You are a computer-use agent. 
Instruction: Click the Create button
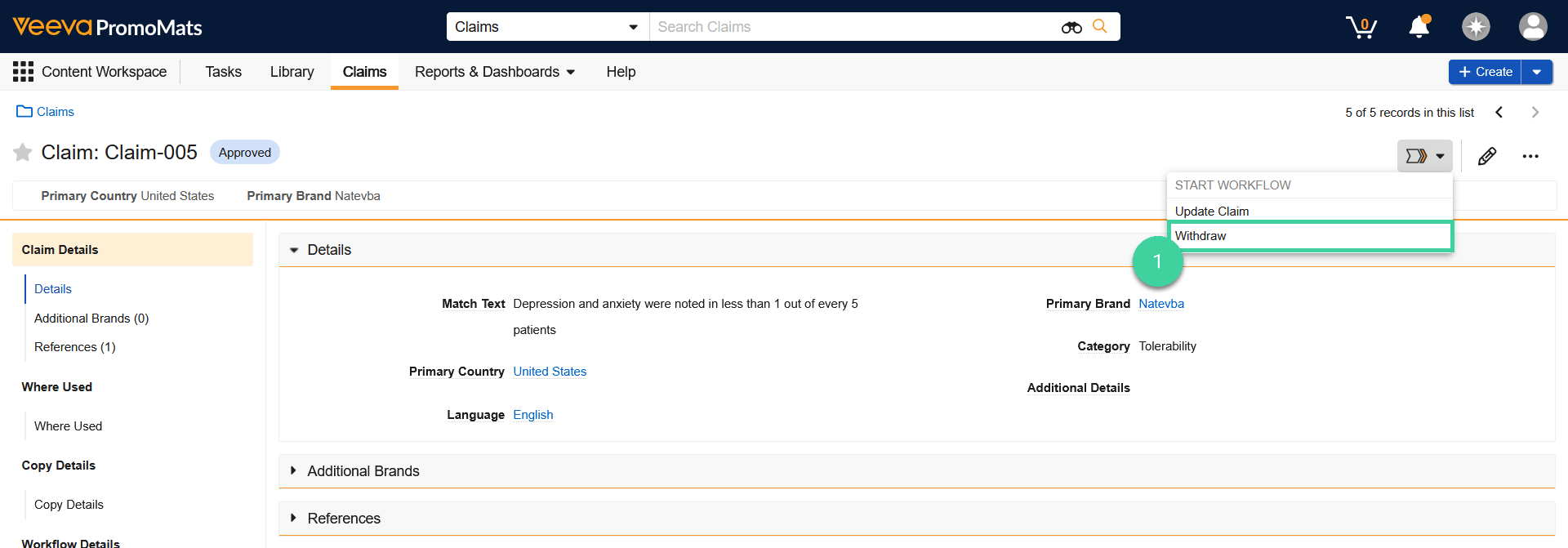(1485, 72)
